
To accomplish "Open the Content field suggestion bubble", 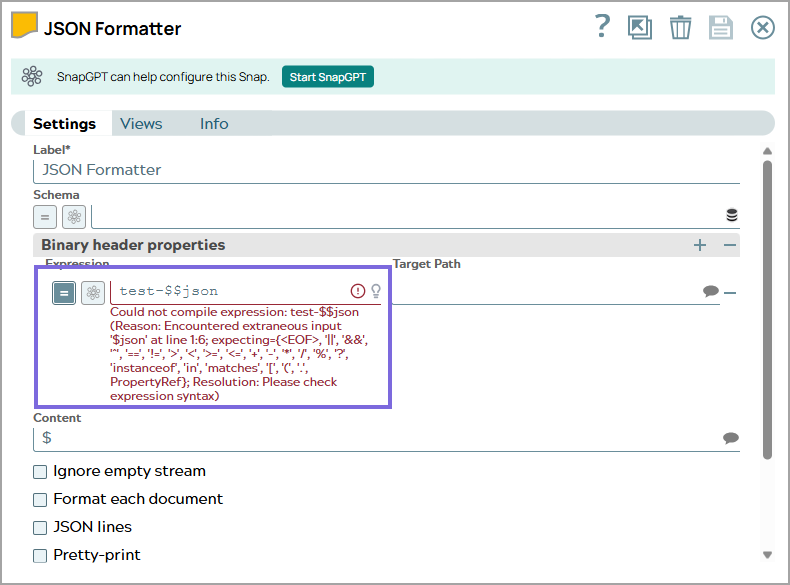I will click(x=731, y=438).
